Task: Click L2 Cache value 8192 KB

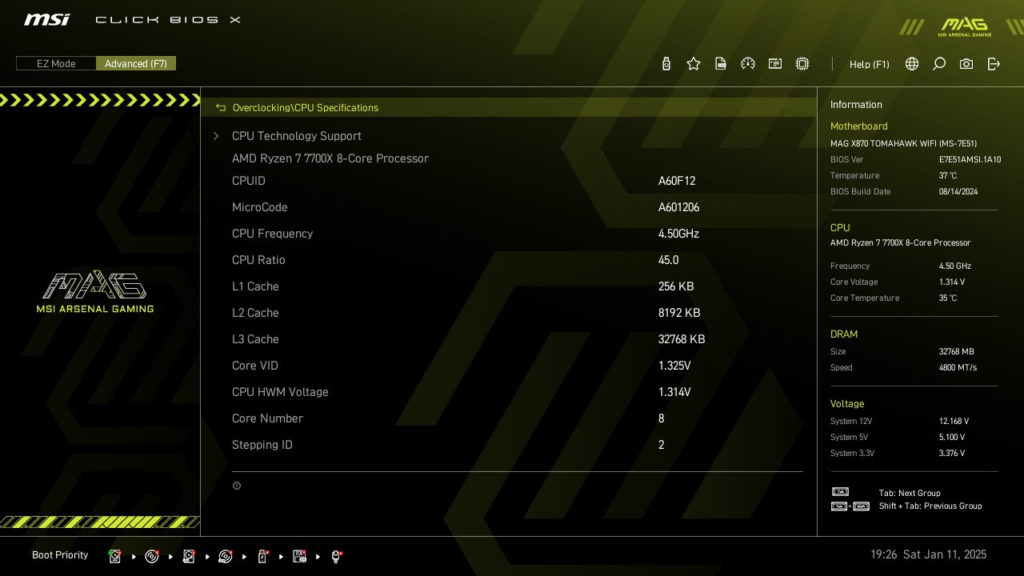Action: pos(679,313)
